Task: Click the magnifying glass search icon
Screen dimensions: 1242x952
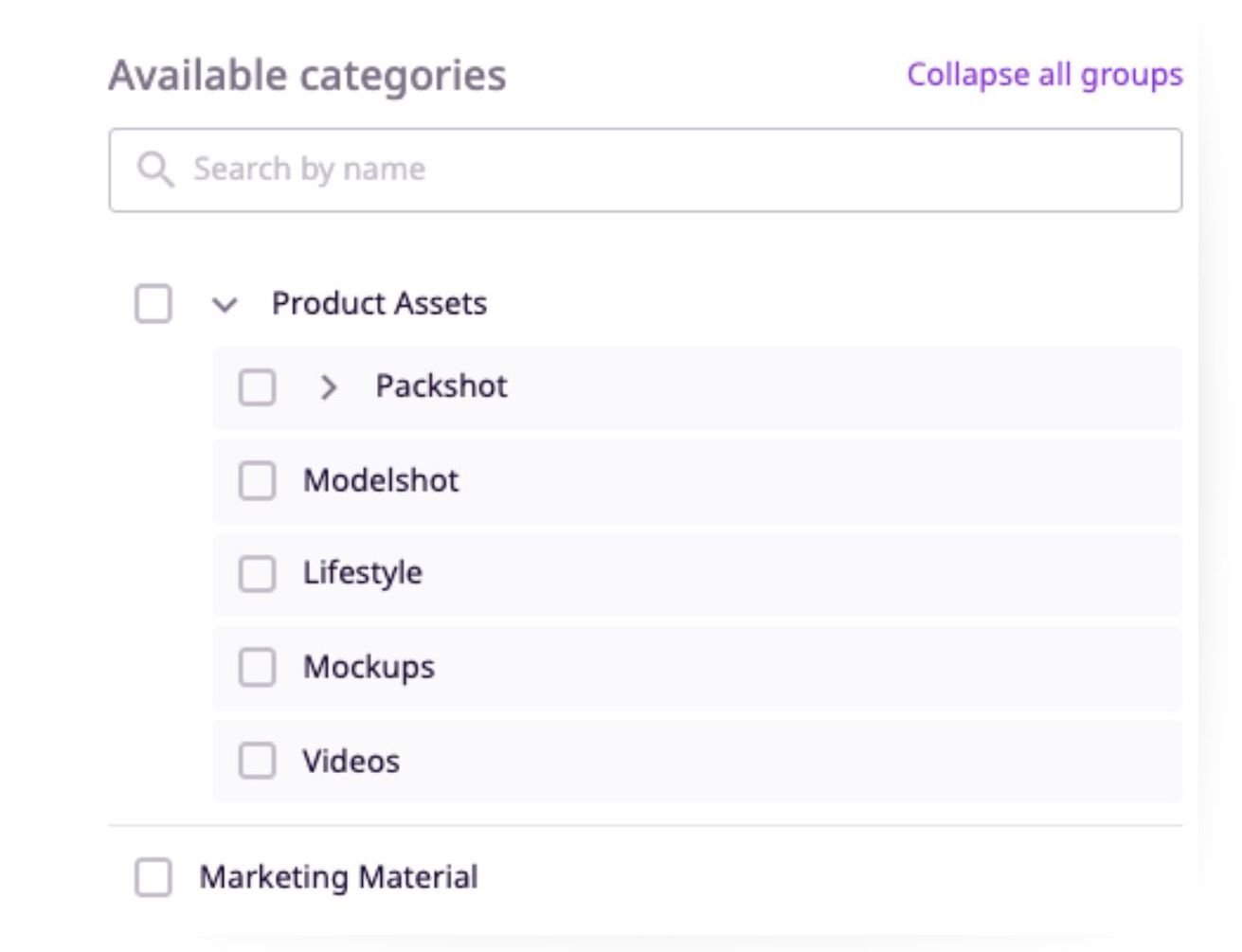Action: 156,169
